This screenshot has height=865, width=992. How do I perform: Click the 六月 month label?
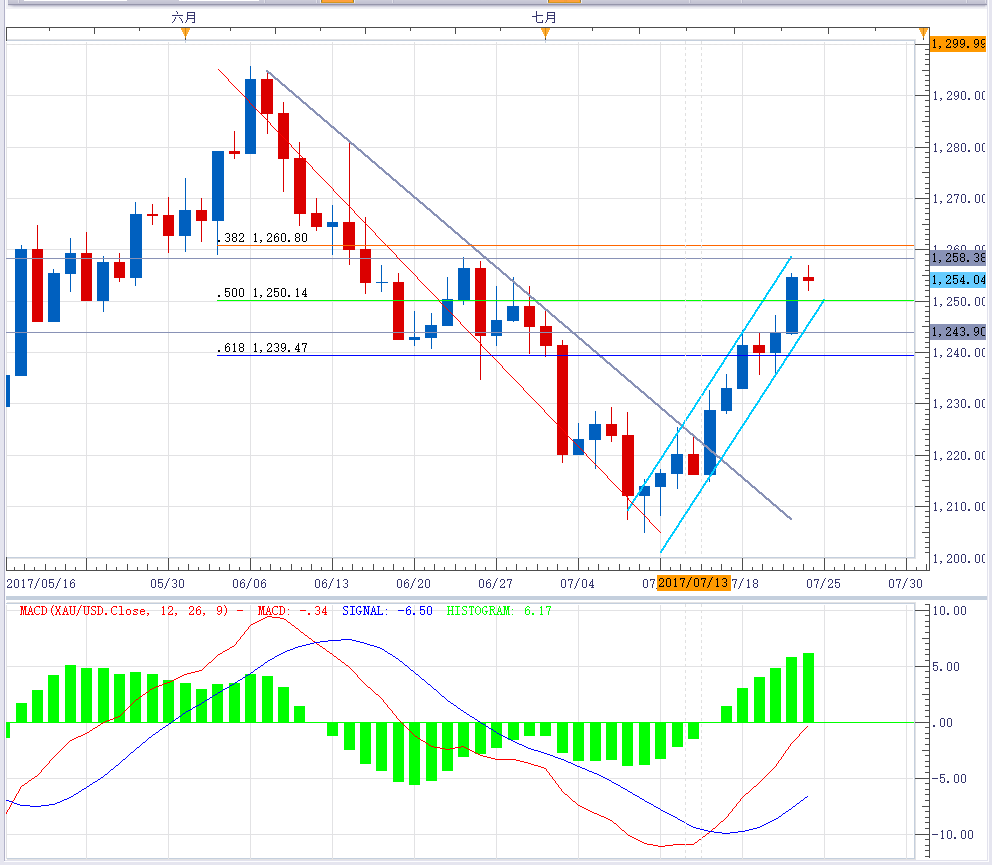pyautogui.click(x=184, y=17)
